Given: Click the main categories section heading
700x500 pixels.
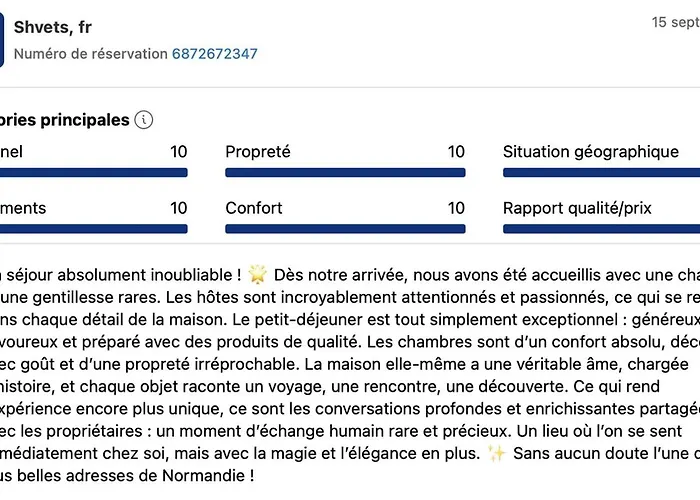Looking at the screenshot, I should coord(65,120).
